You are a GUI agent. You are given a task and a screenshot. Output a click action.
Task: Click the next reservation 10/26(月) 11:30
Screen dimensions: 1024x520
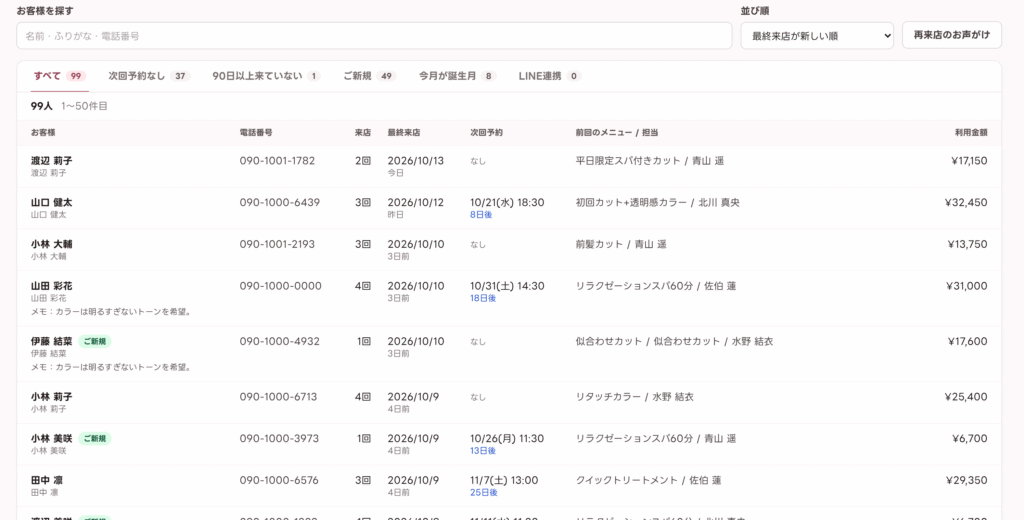[507, 439]
